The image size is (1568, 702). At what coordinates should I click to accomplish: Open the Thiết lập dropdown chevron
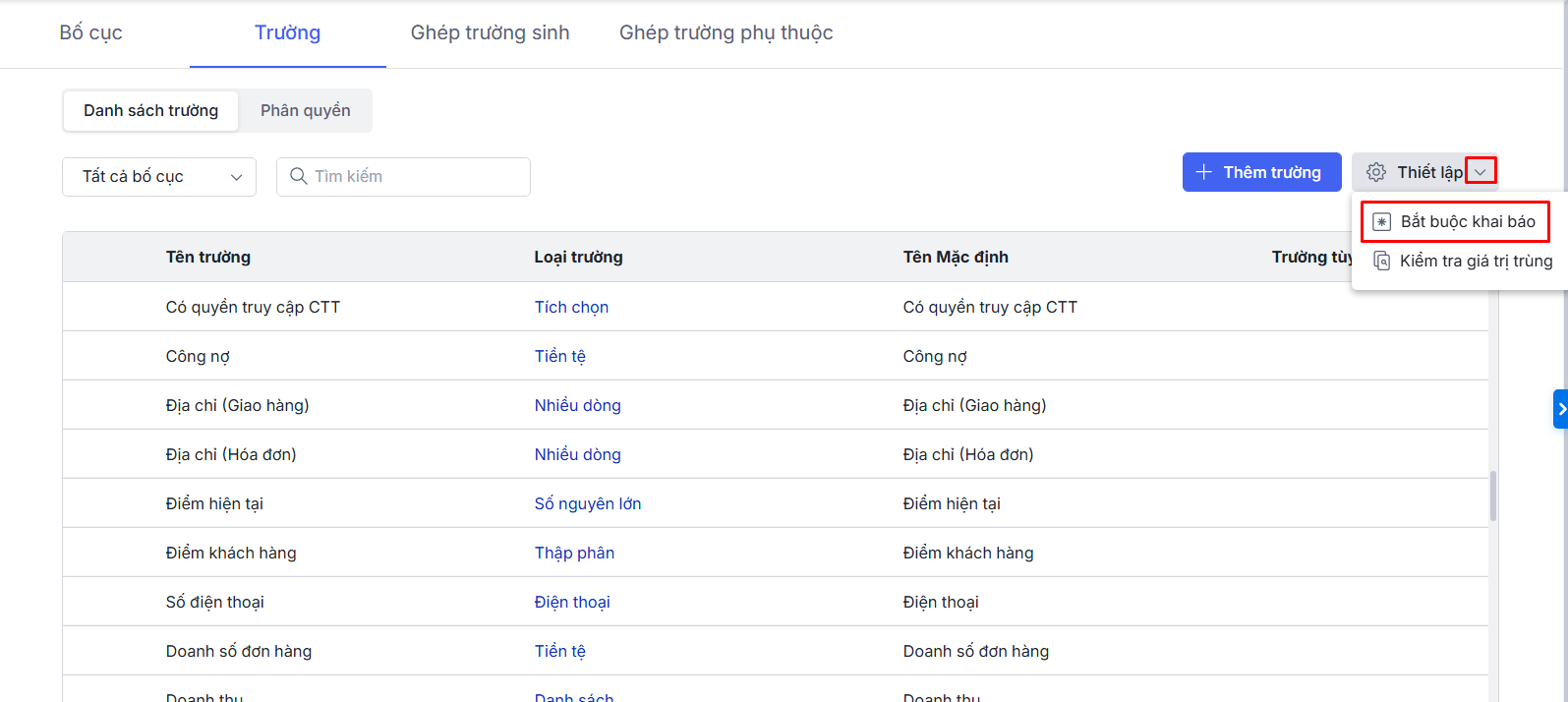pos(1481,172)
